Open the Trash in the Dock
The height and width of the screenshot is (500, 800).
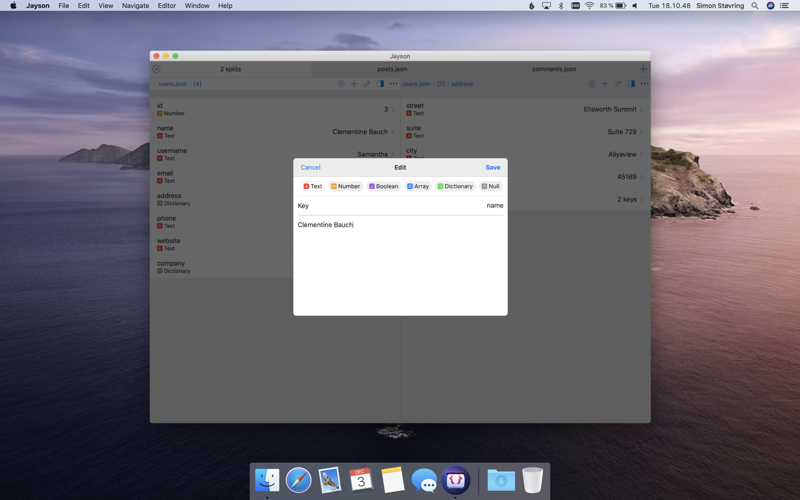click(x=532, y=480)
